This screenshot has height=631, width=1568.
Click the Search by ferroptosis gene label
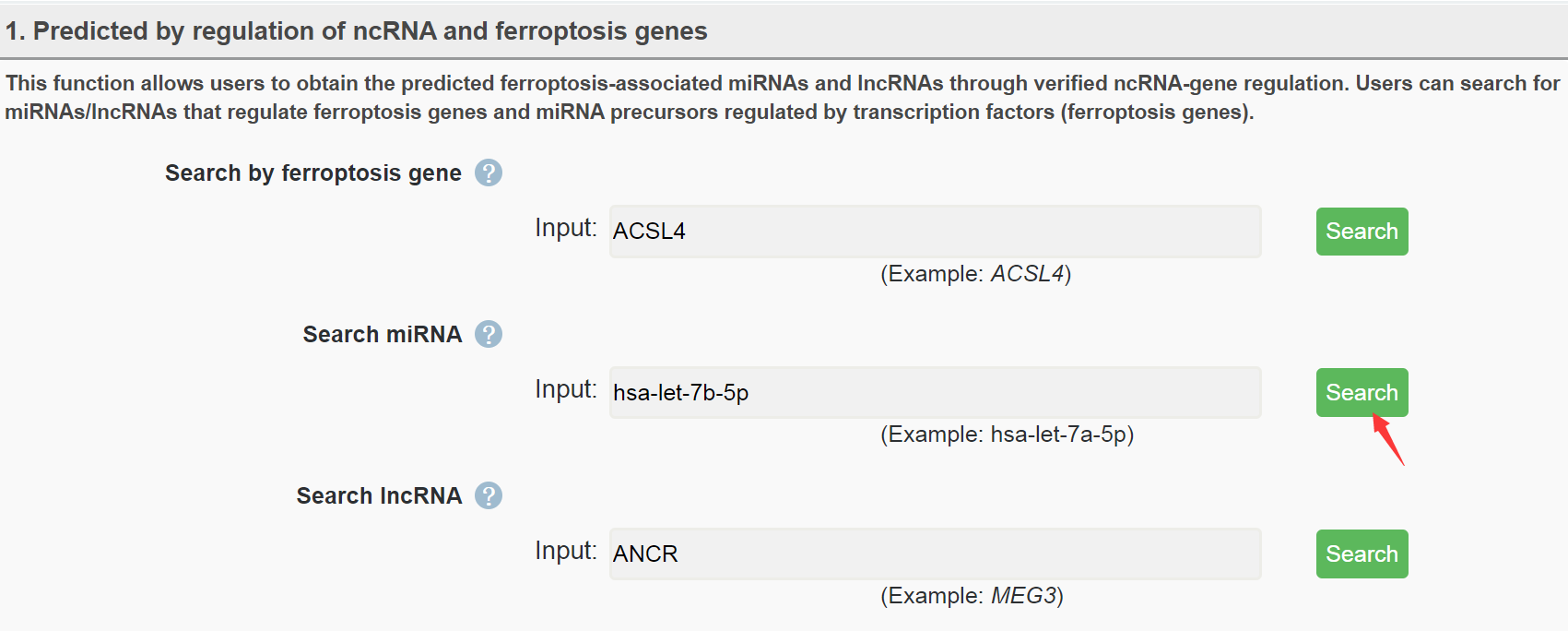(x=313, y=173)
